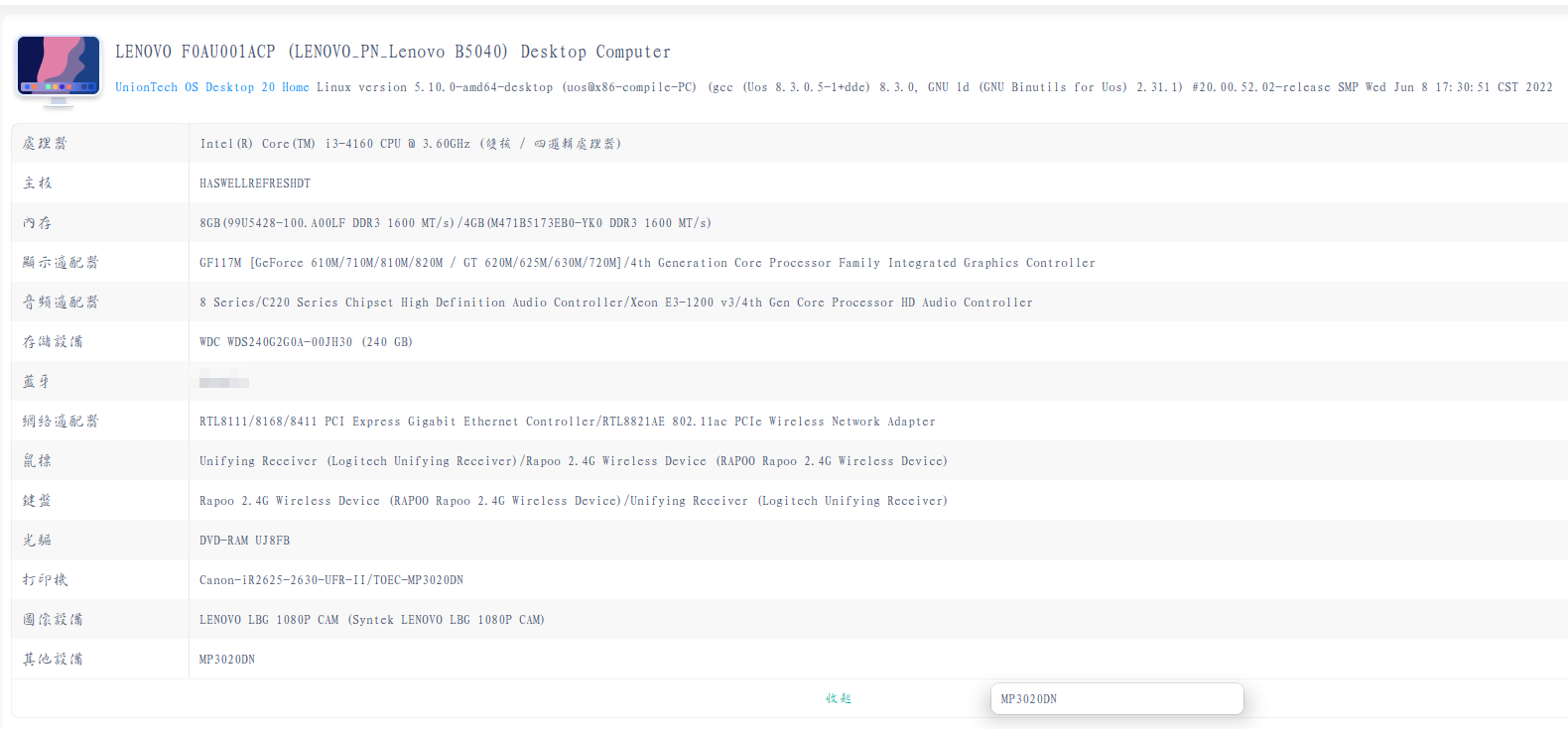The width and height of the screenshot is (1568, 729).
Task: Click the GF117M GeForce graphics value
Action: coord(647,263)
